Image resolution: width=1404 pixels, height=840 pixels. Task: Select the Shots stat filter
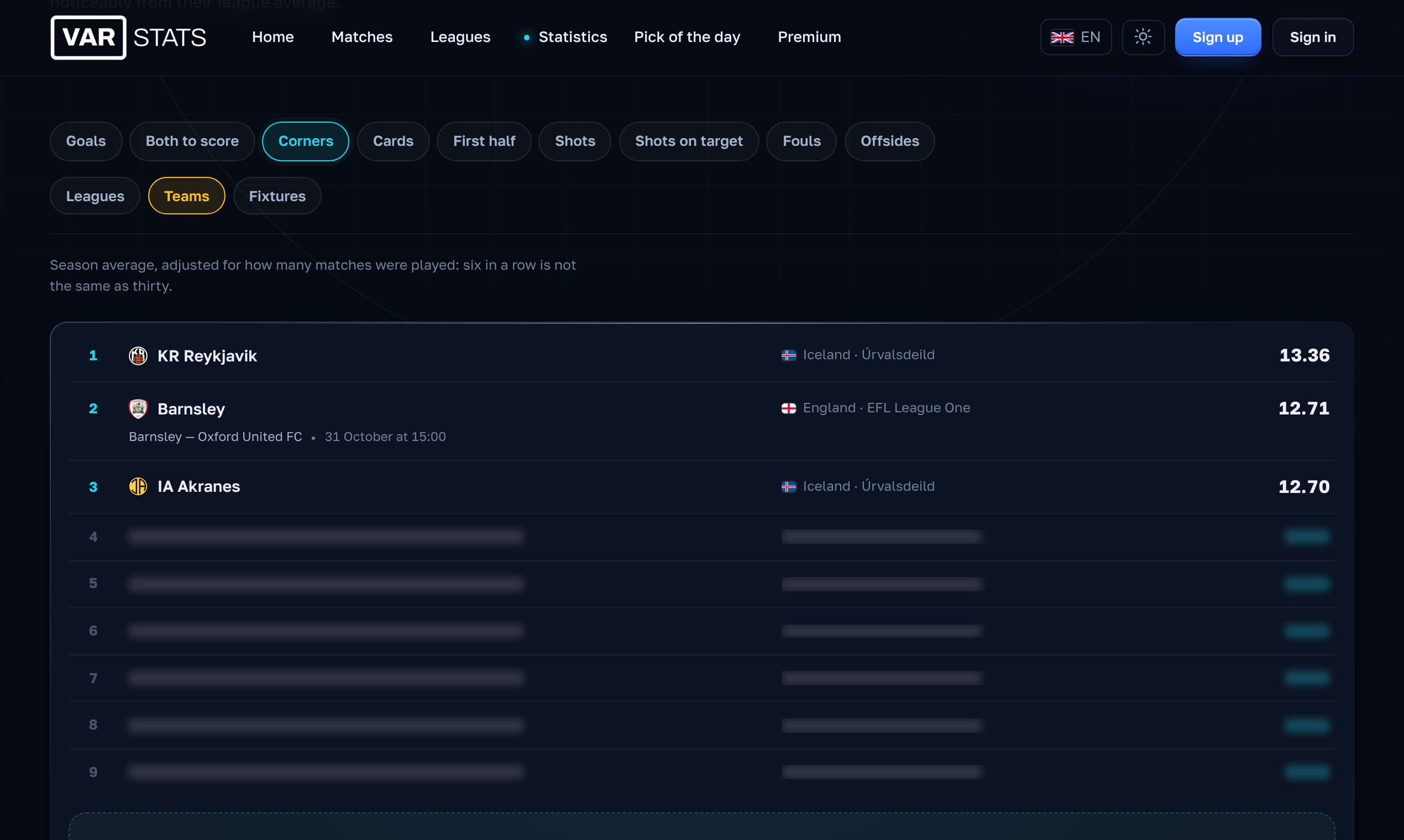tap(575, 141)
